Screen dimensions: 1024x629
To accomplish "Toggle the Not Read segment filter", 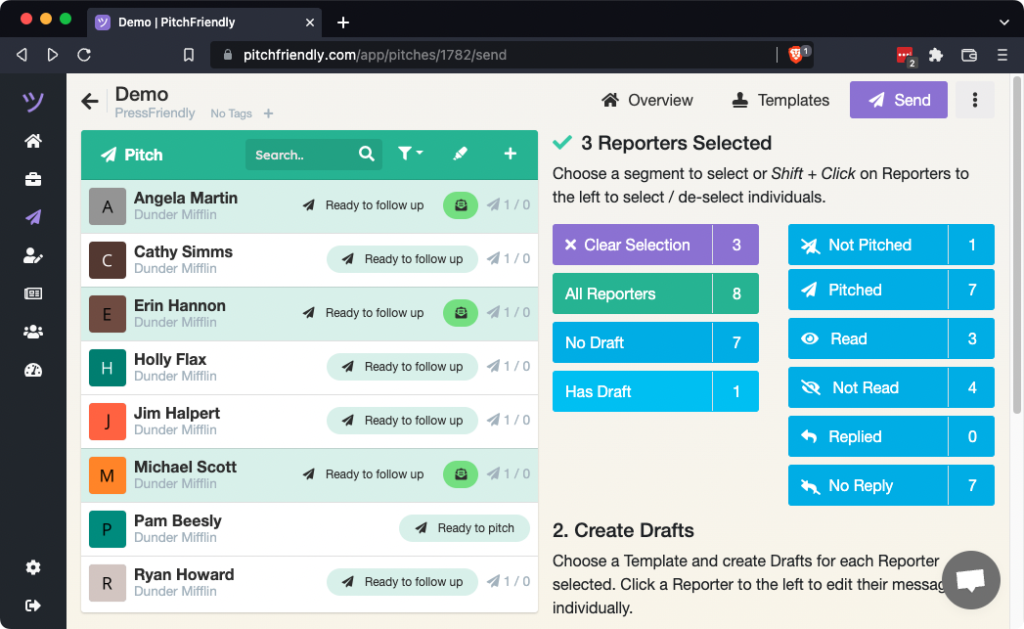I will 890,388.
